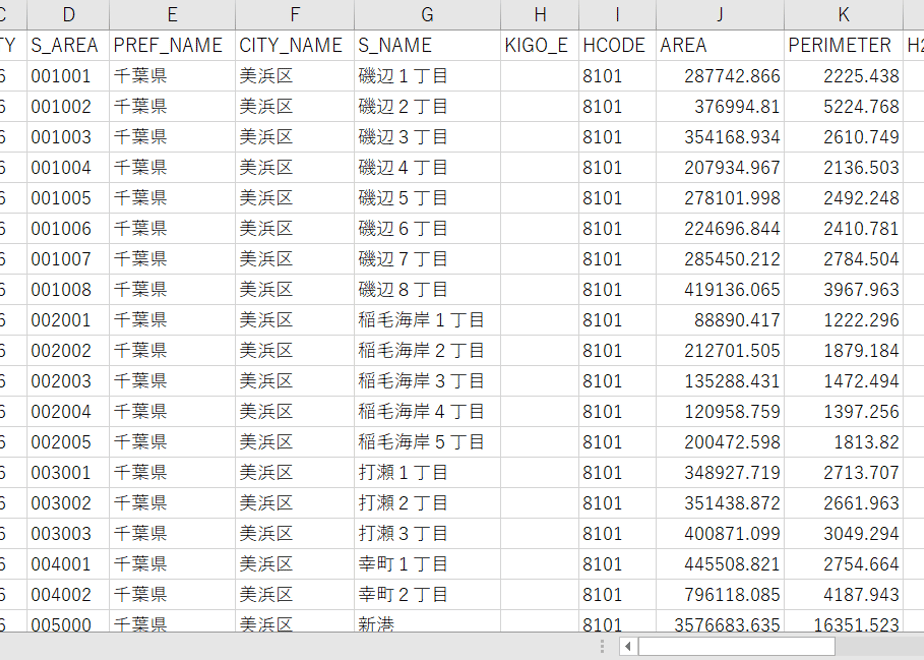924x660 pixels.
Task: Click the AREA header cell
Action: click(720, 45)
